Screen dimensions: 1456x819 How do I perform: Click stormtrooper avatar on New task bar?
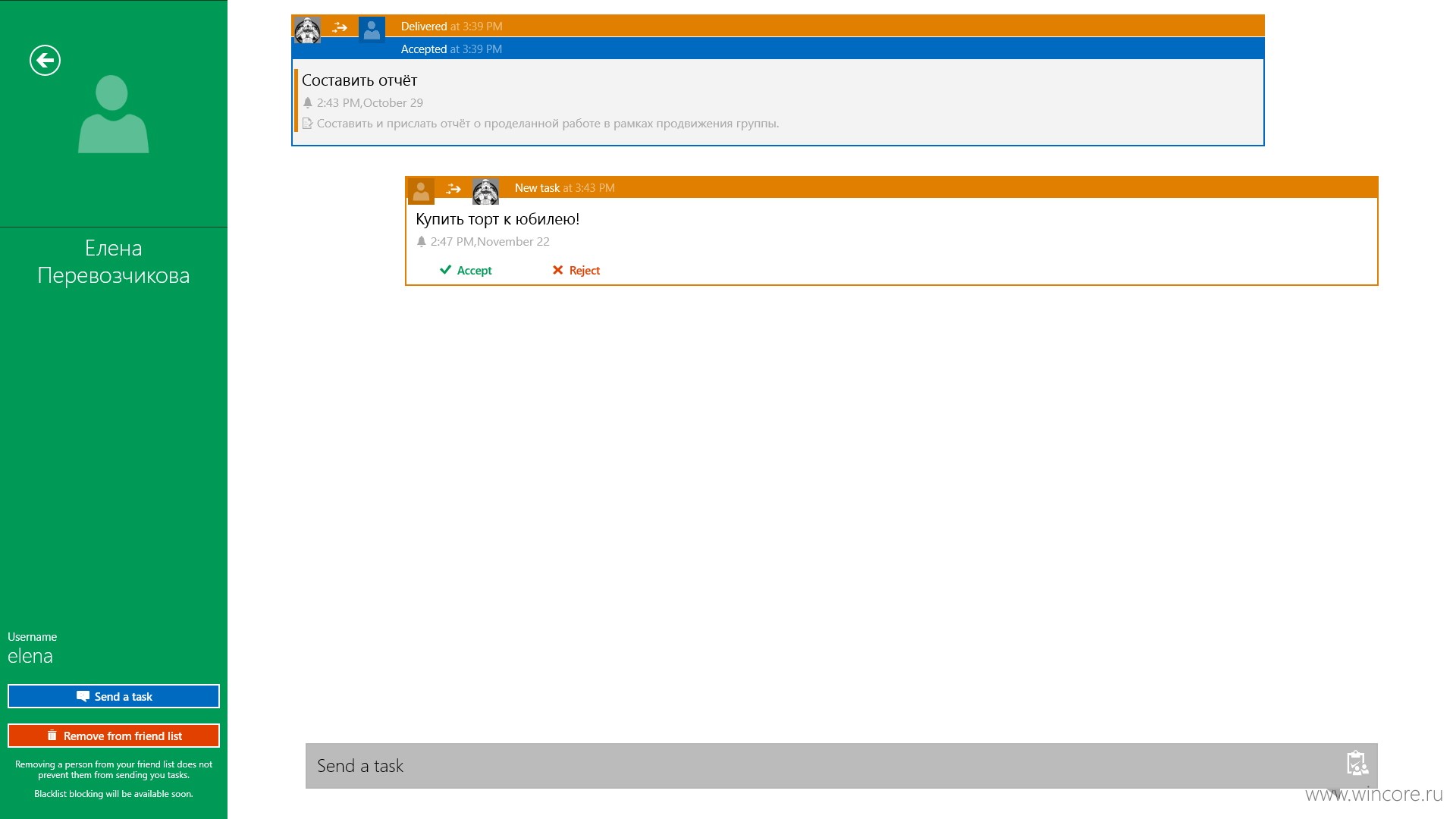[x=485, y=191]
